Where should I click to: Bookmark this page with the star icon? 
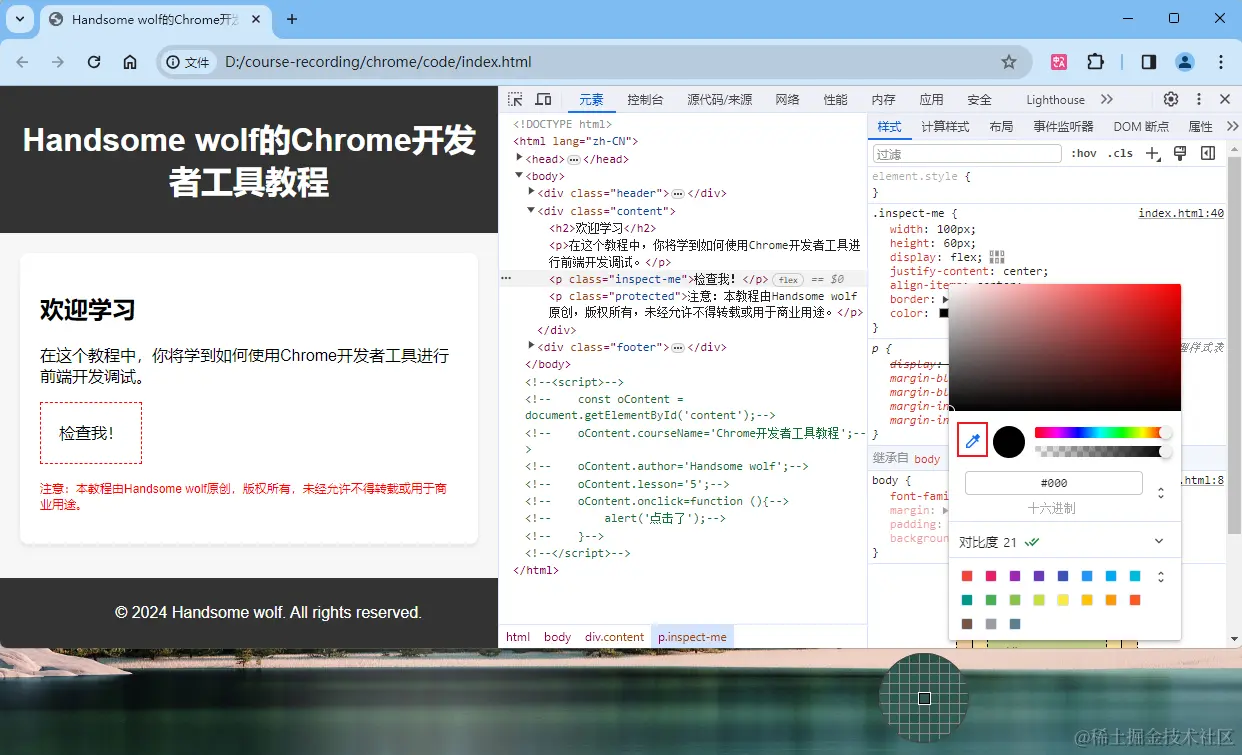1009,62
